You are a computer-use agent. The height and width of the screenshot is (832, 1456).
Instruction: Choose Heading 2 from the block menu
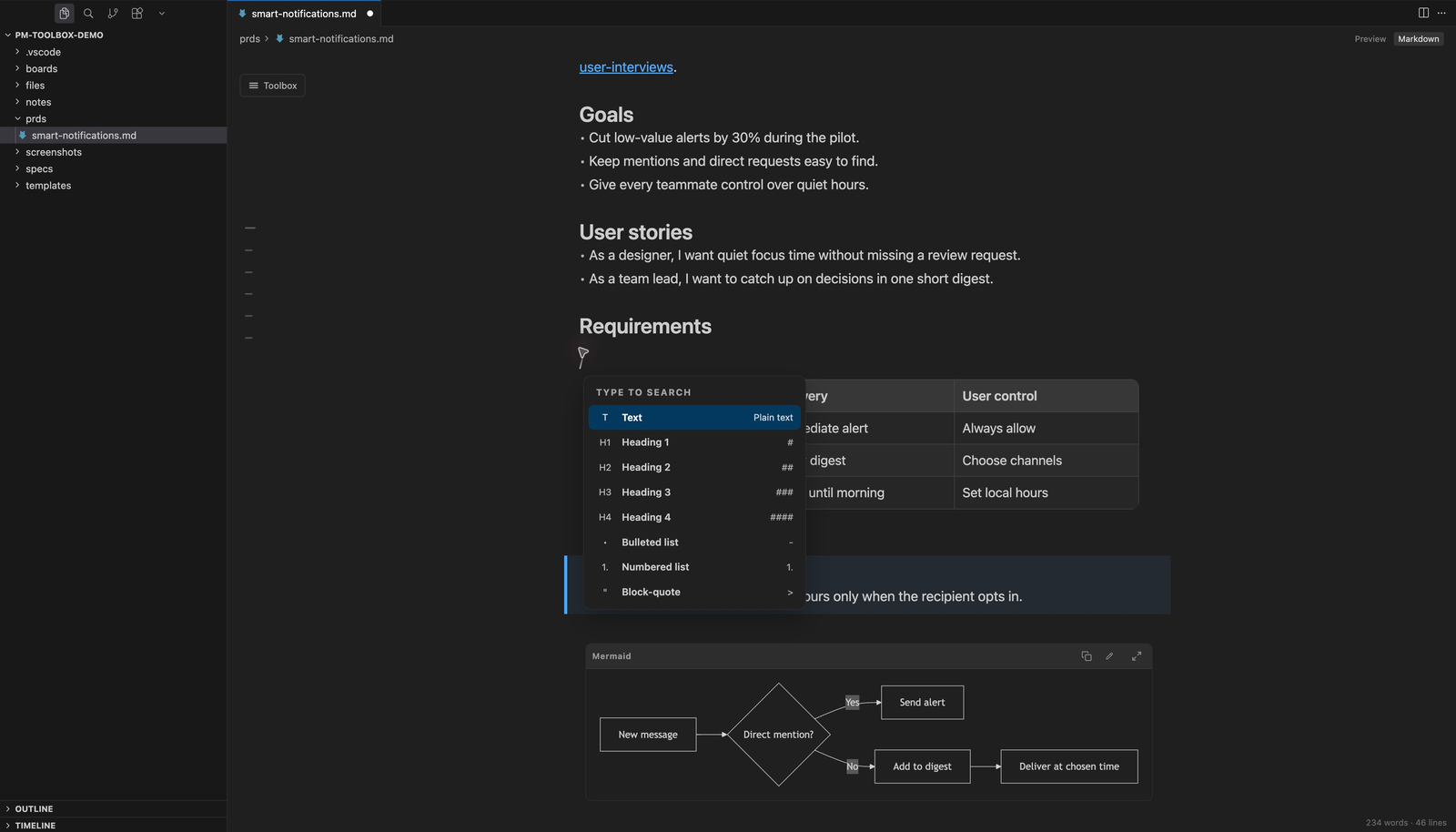[x=694, y=467]
